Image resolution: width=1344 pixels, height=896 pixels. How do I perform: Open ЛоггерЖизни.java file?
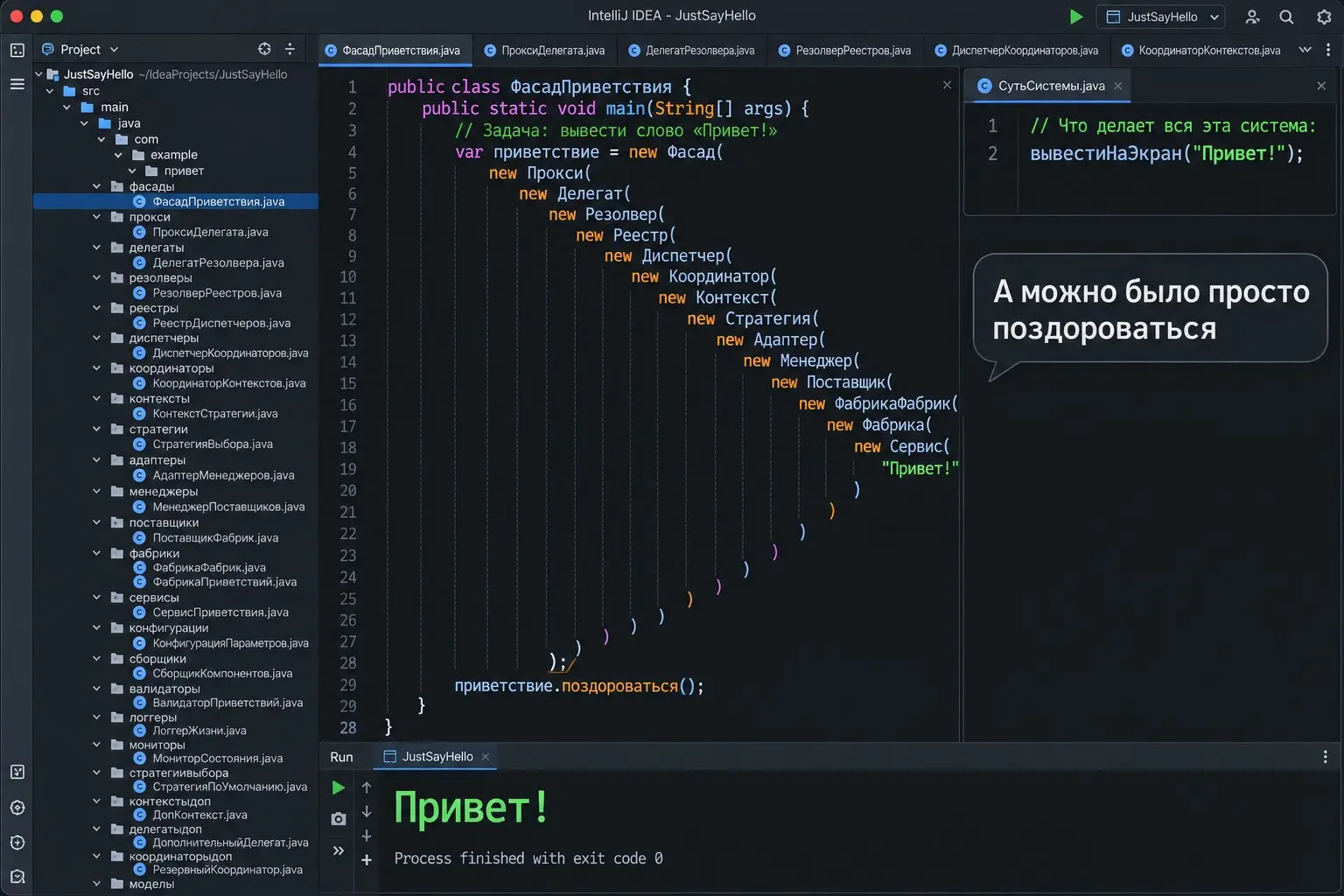tap(199, 731)
